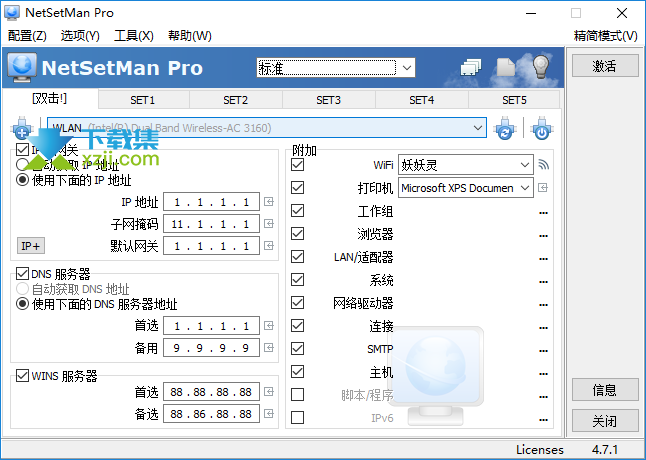Click the add network adapter icon
The height and width of the screenshot is (460, 646).
[x=22, y=128]
